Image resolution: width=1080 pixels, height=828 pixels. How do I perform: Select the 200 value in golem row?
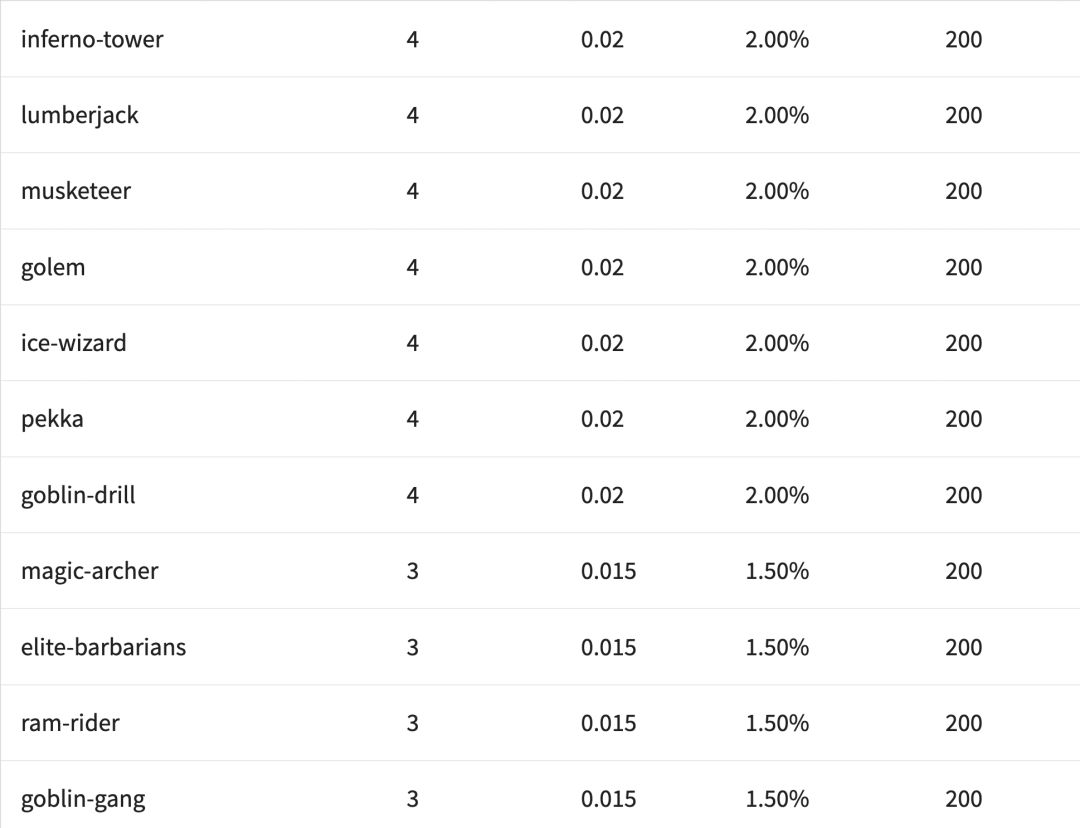(963, 268)
